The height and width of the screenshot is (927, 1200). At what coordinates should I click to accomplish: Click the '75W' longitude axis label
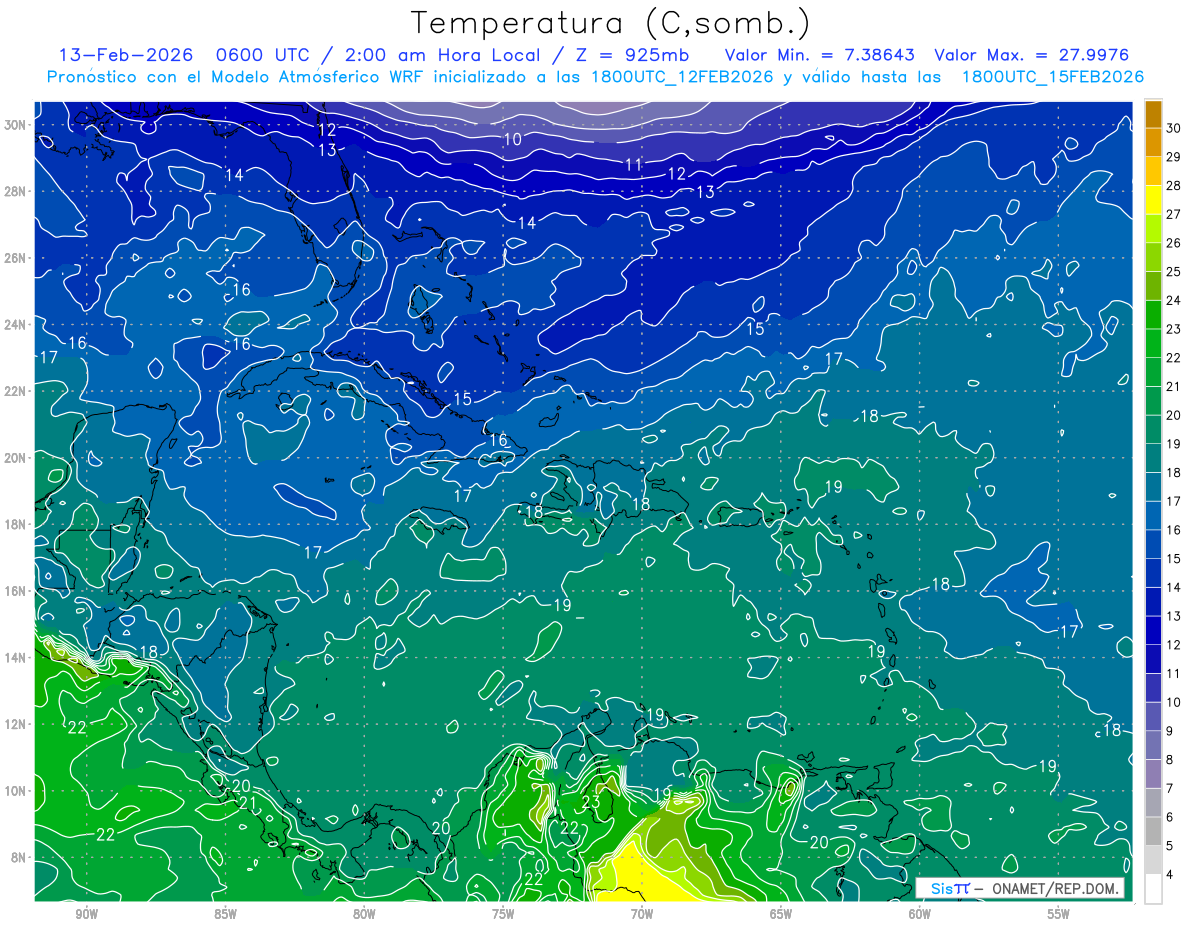click(x=503, y=915)
